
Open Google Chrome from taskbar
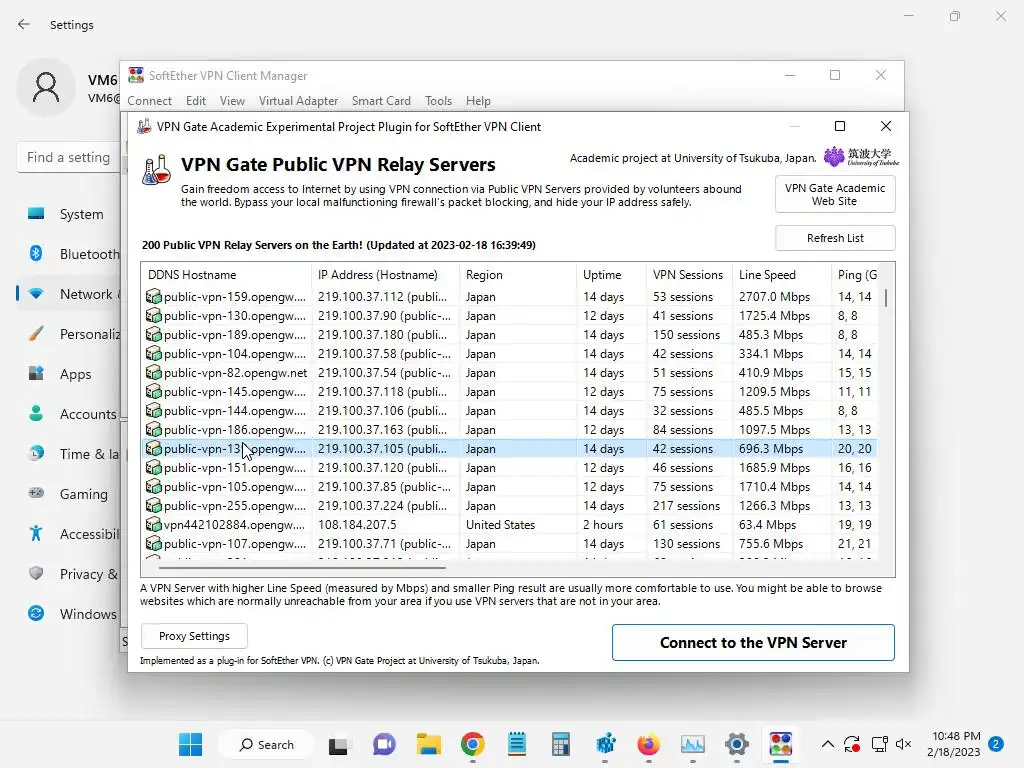pos(473,744)
